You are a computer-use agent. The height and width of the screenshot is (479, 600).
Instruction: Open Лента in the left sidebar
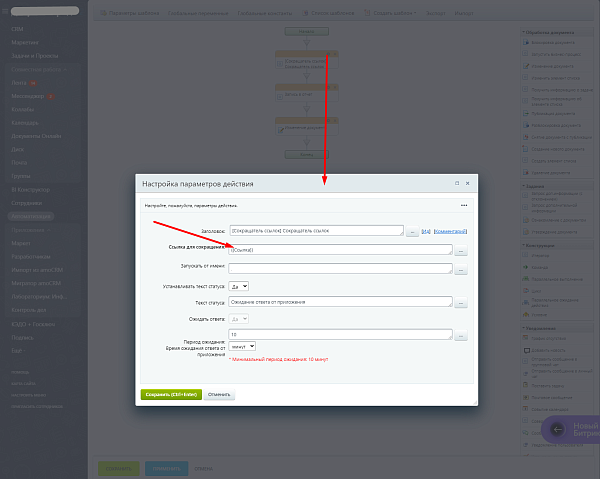[x=19, y=83]
